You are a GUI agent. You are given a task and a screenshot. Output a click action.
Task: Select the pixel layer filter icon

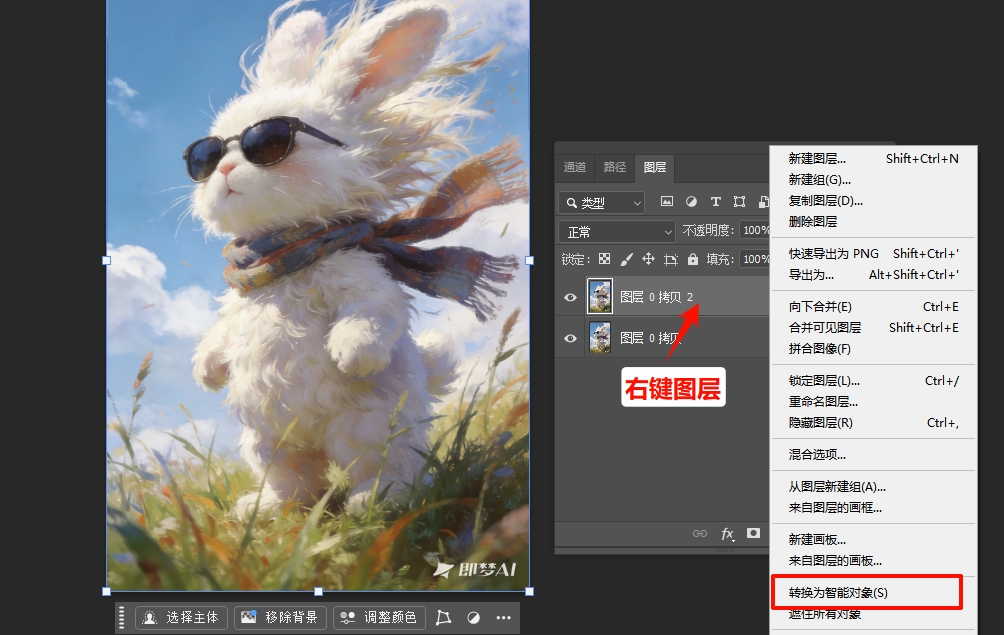[666, 201]
